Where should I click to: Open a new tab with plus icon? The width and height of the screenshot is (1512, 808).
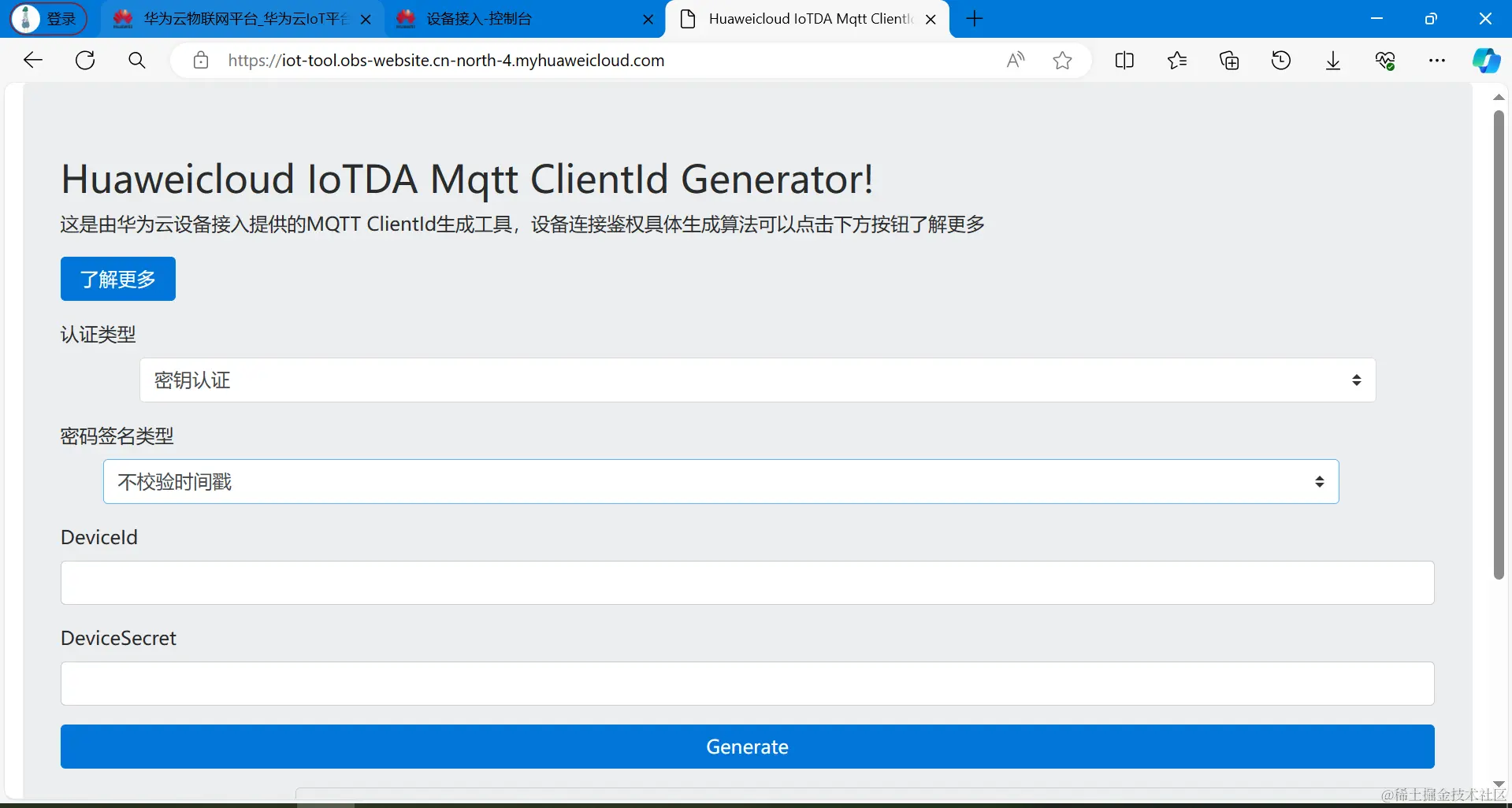pyautogui.click(x=975, y=19)
